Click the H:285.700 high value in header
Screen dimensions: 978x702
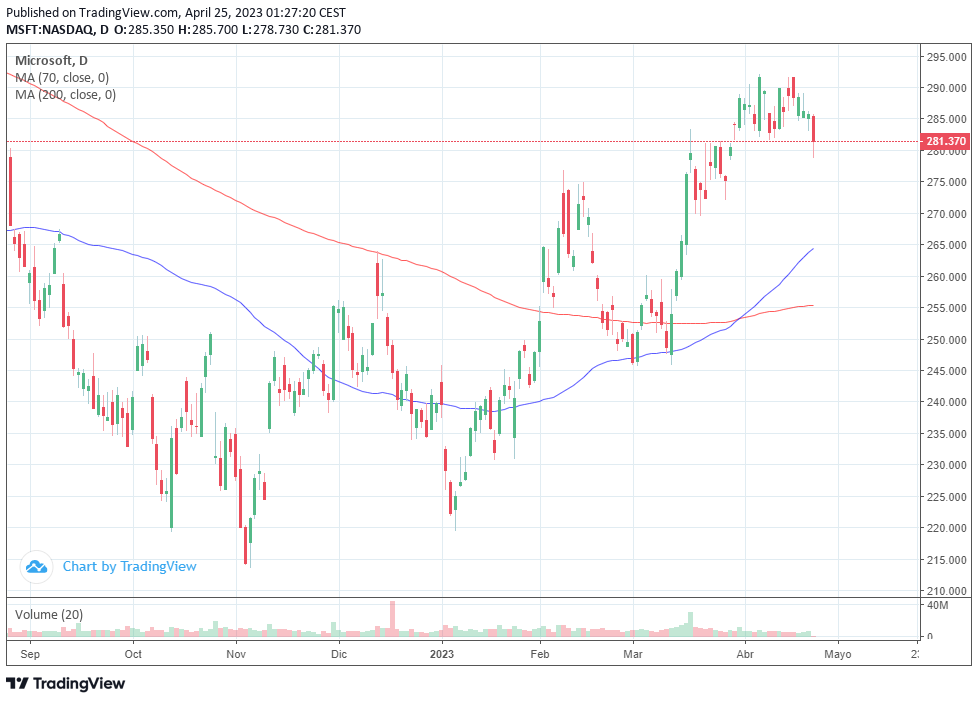click(208, 30)
